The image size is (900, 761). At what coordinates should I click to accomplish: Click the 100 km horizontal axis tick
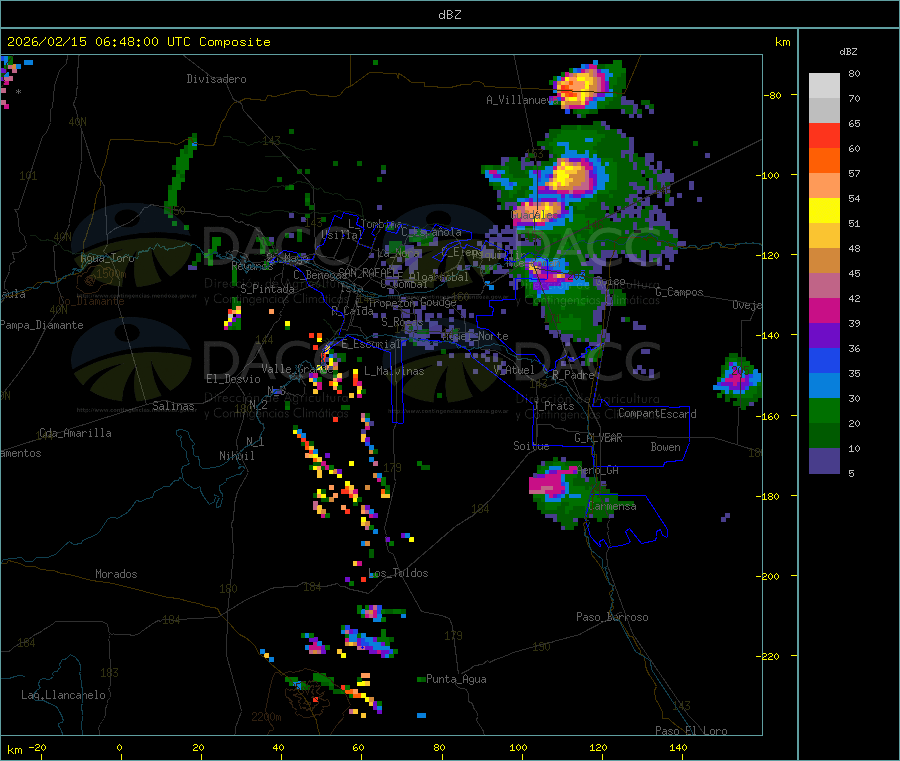click(x=518, y=747)
